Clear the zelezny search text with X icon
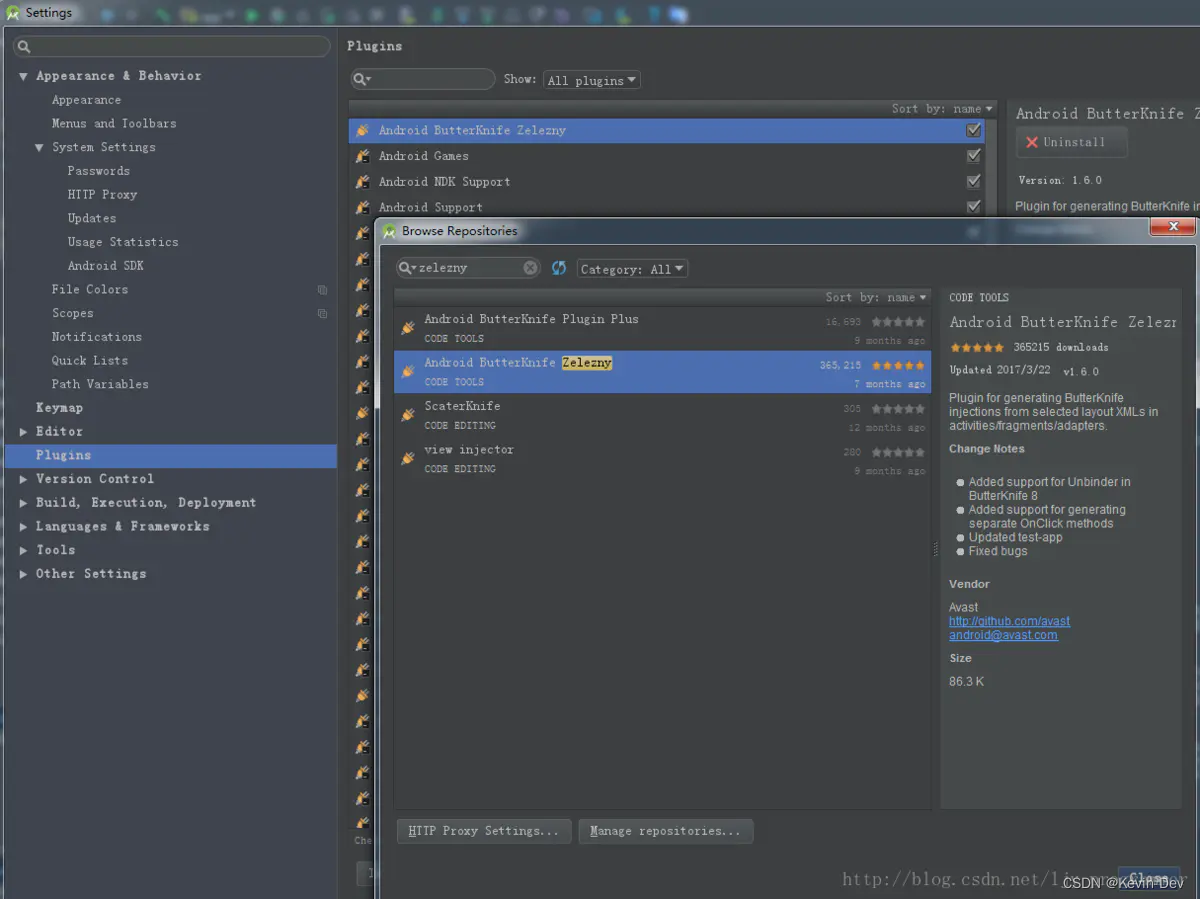Screen dimensions: 1200x899 [530, 268]
